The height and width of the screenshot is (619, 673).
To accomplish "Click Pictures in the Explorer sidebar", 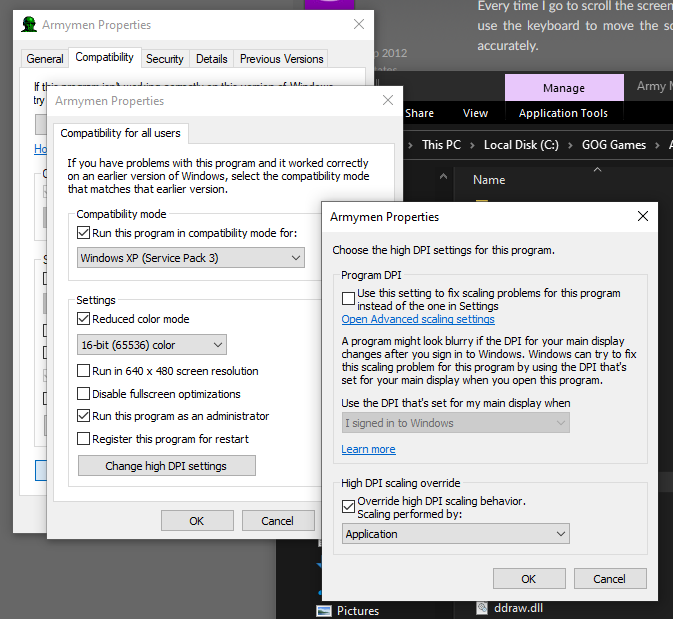I will (x=358, y=610).
